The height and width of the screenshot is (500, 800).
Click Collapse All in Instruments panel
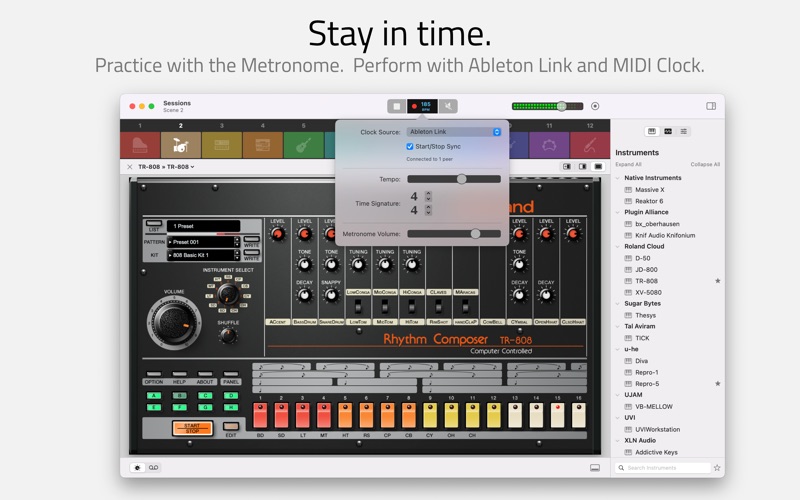point(705,164)
